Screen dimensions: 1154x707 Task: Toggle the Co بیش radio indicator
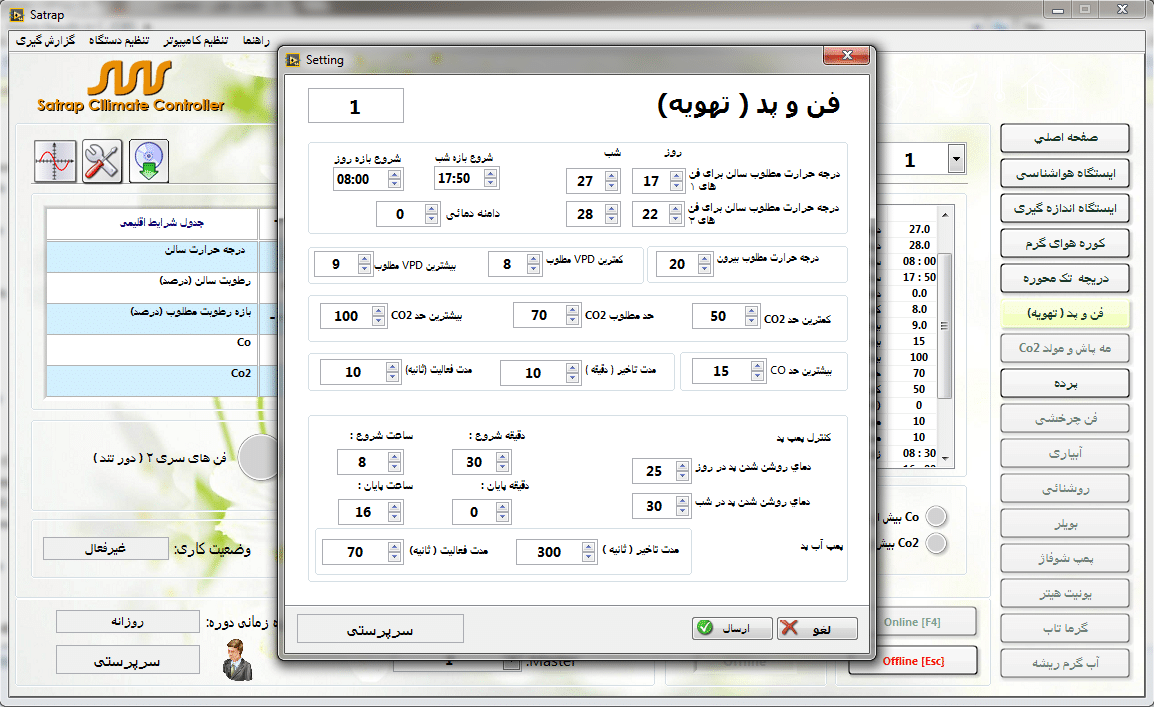pyautogui.click(x=935, y=516)
